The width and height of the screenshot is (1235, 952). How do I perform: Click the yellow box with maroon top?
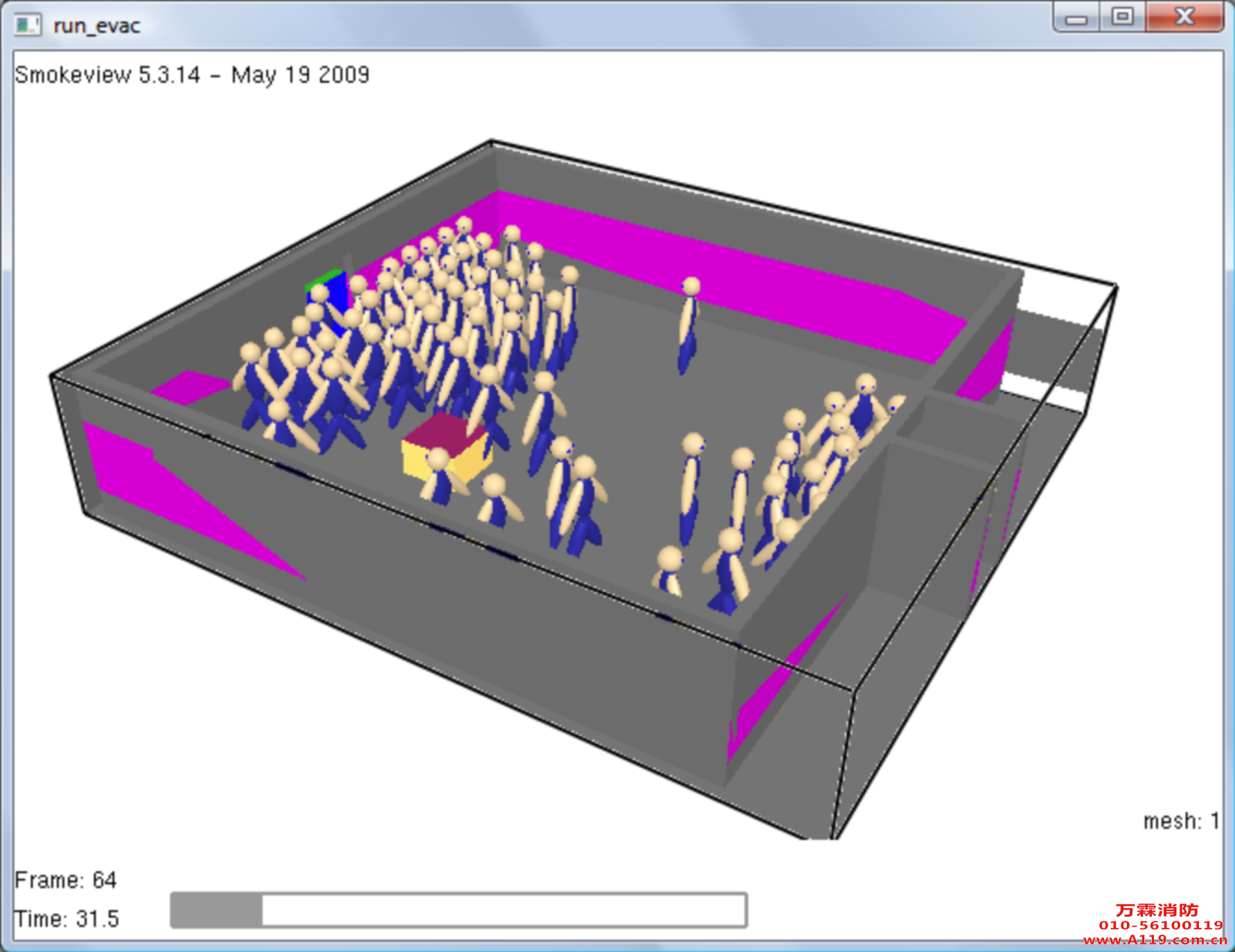pyautogui.click(x=447, y=448)
